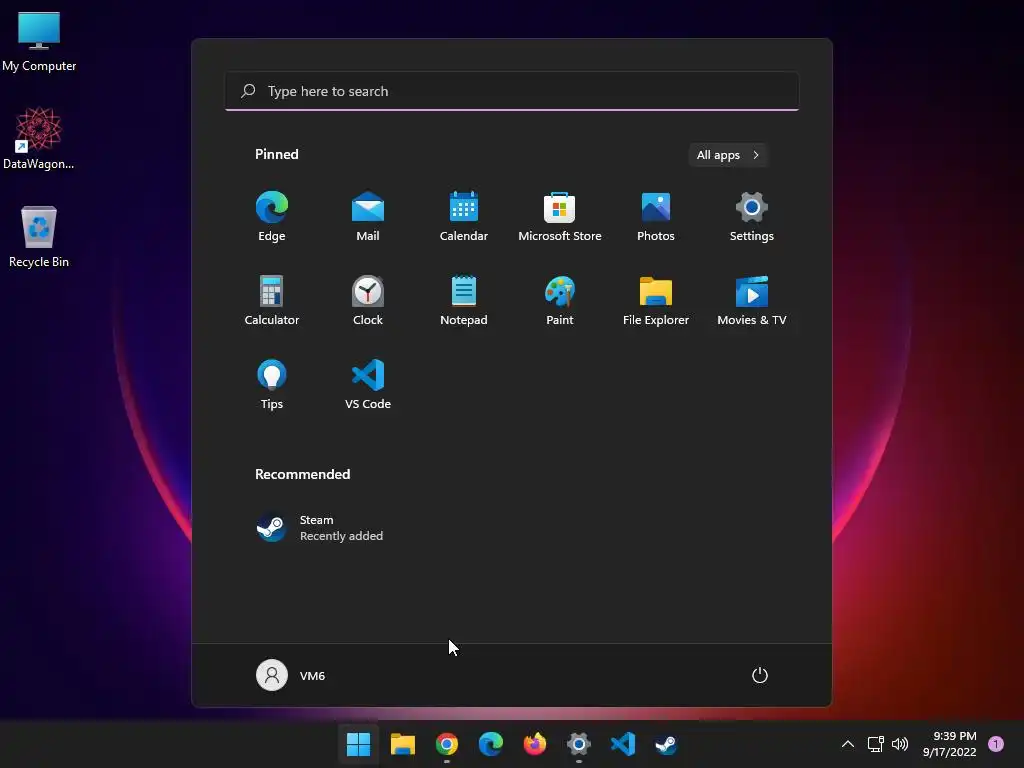
Task: Click the power button in Start menu
Action: [x=760, y=675]
